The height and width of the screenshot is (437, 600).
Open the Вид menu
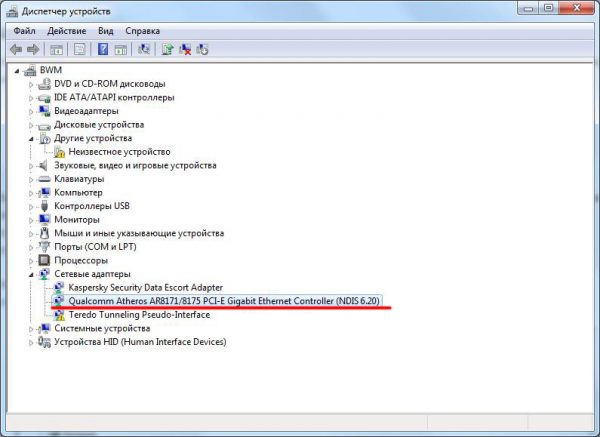coord(106,31)
